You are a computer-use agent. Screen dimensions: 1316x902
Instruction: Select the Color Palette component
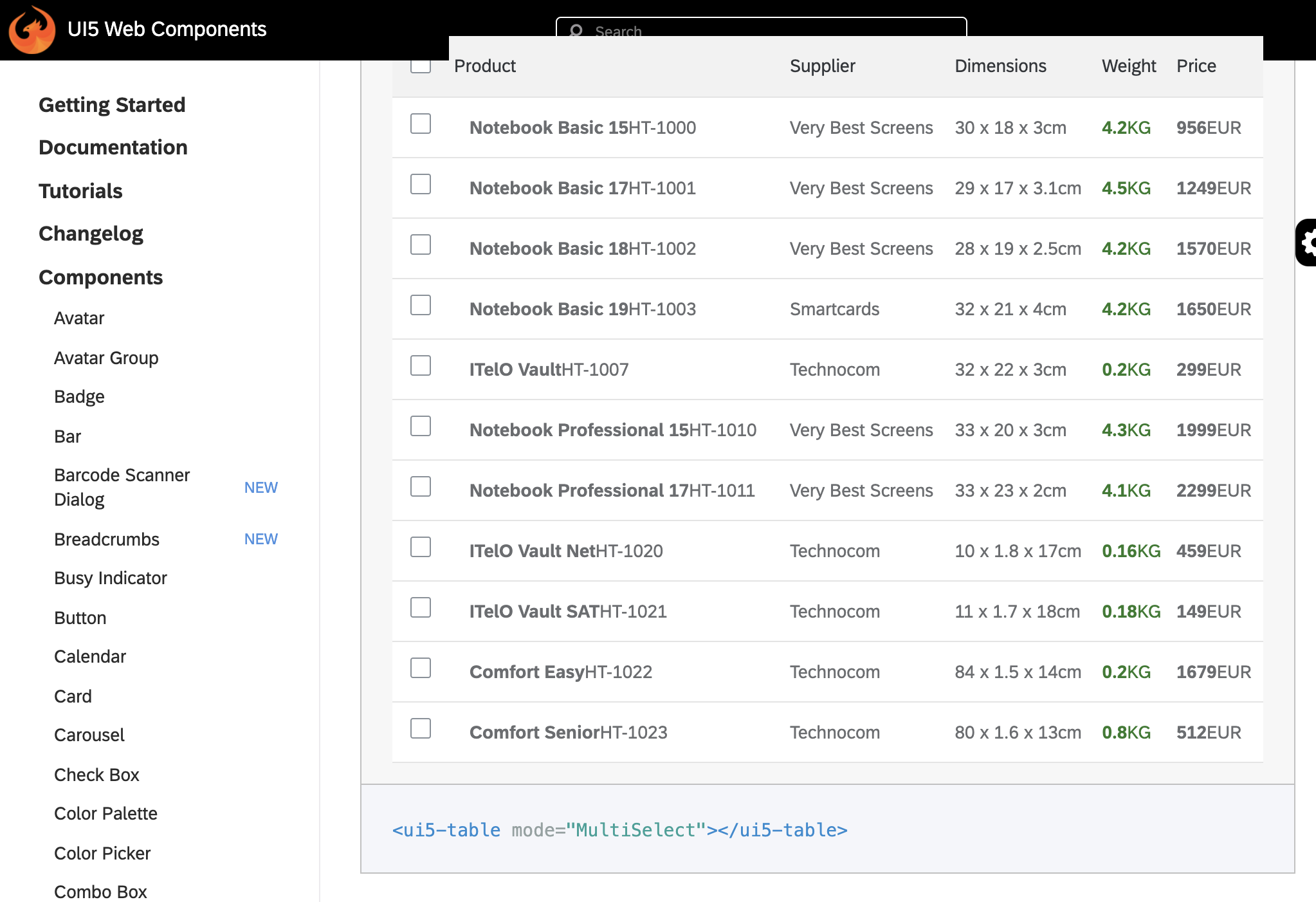[x=105, y=813]
